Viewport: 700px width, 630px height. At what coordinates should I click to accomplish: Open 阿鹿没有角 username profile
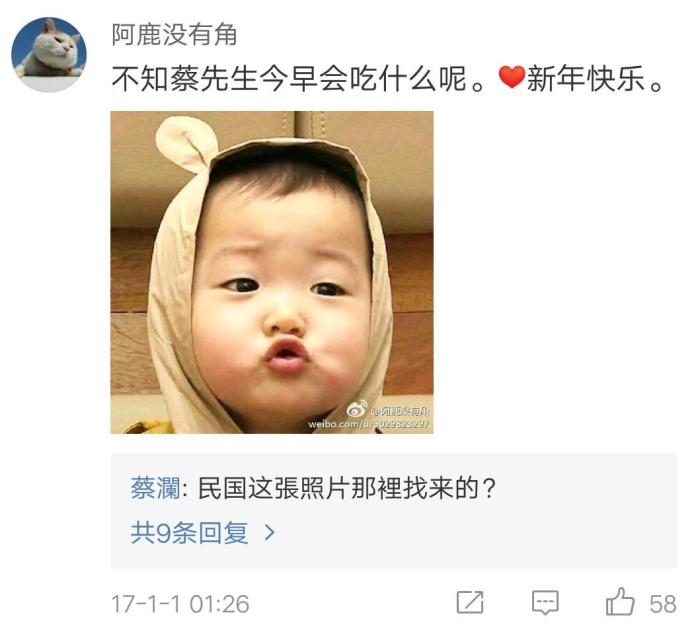(x=174, y=34)
